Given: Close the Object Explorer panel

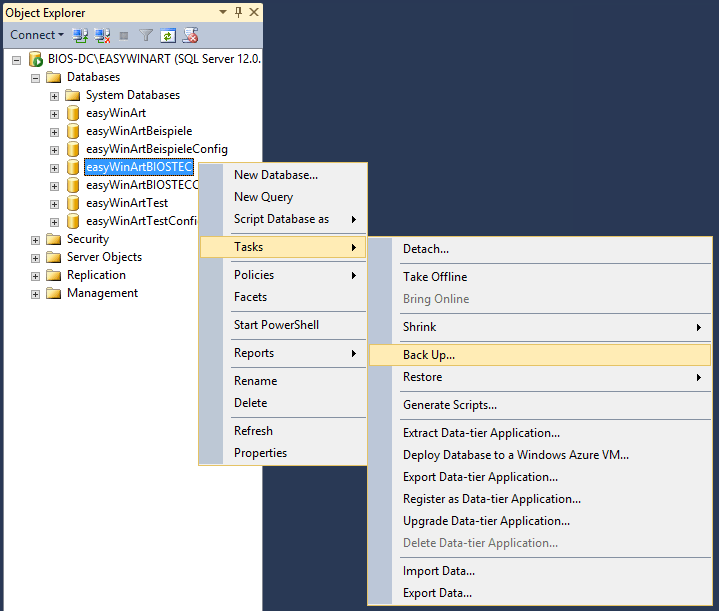Looking at the screenshot, I should [254, 12].
